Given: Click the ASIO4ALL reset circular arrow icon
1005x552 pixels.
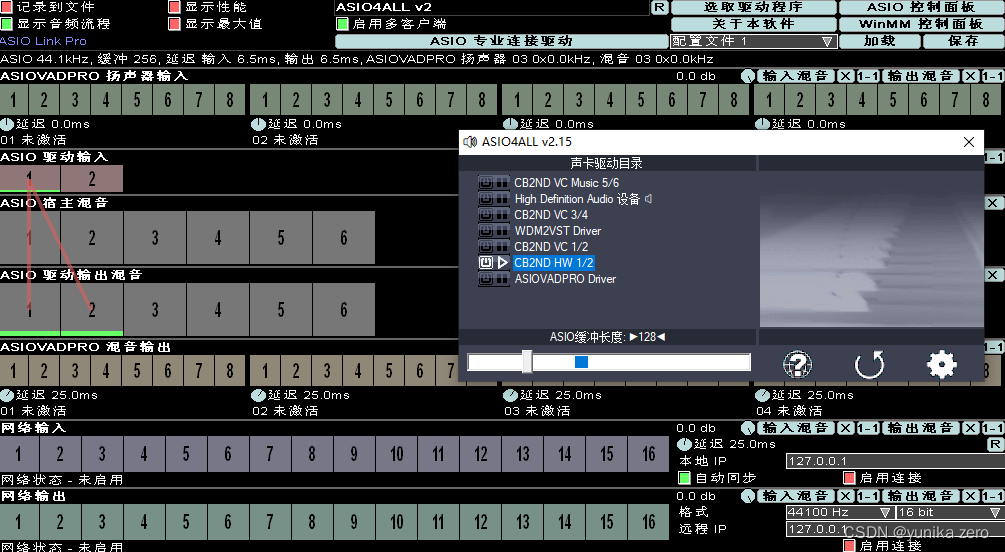Looking at the screenshot, I should coord(869,364).
